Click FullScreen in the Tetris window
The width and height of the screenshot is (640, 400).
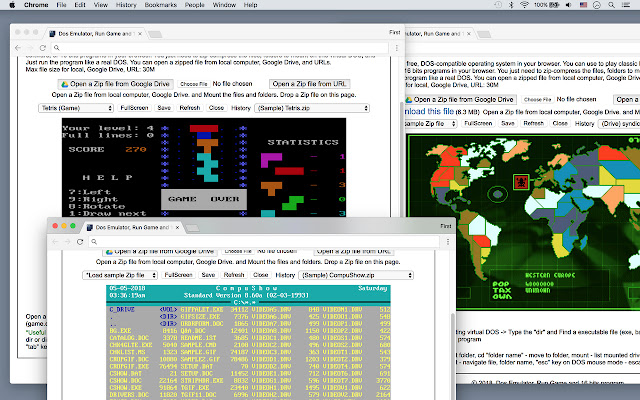tap(134, 108)
